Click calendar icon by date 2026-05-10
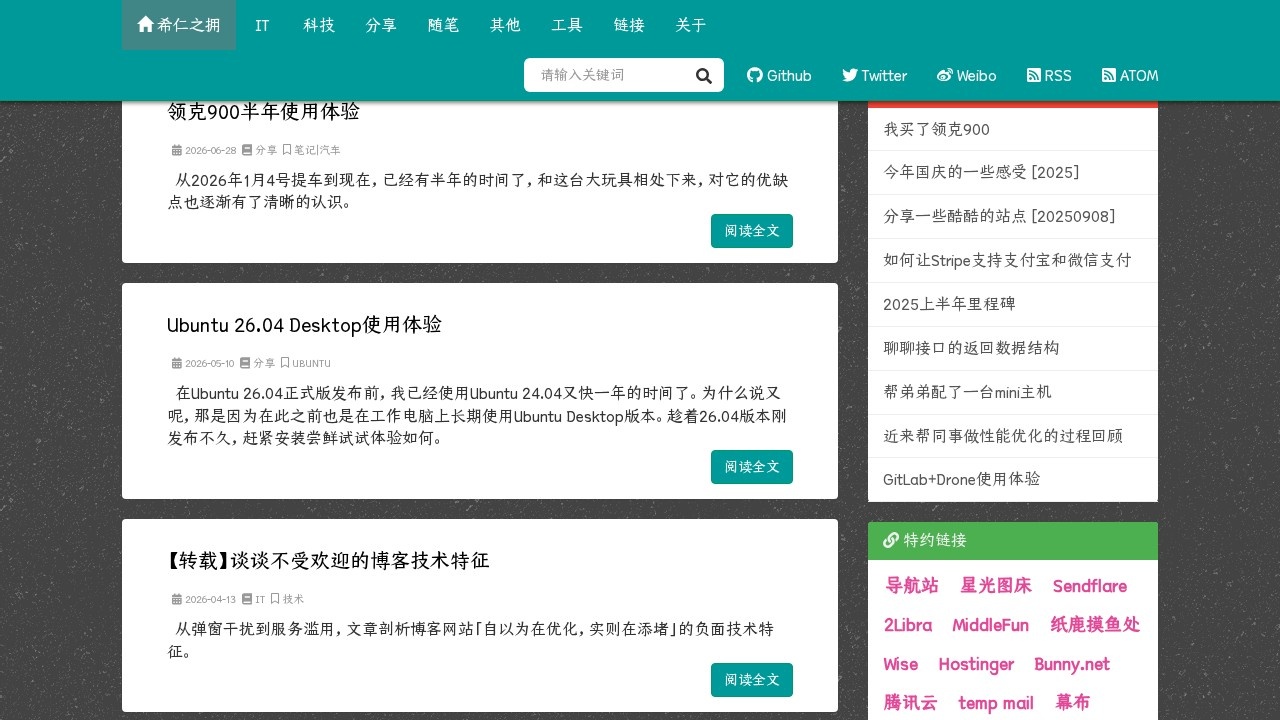 pos(177,363)
